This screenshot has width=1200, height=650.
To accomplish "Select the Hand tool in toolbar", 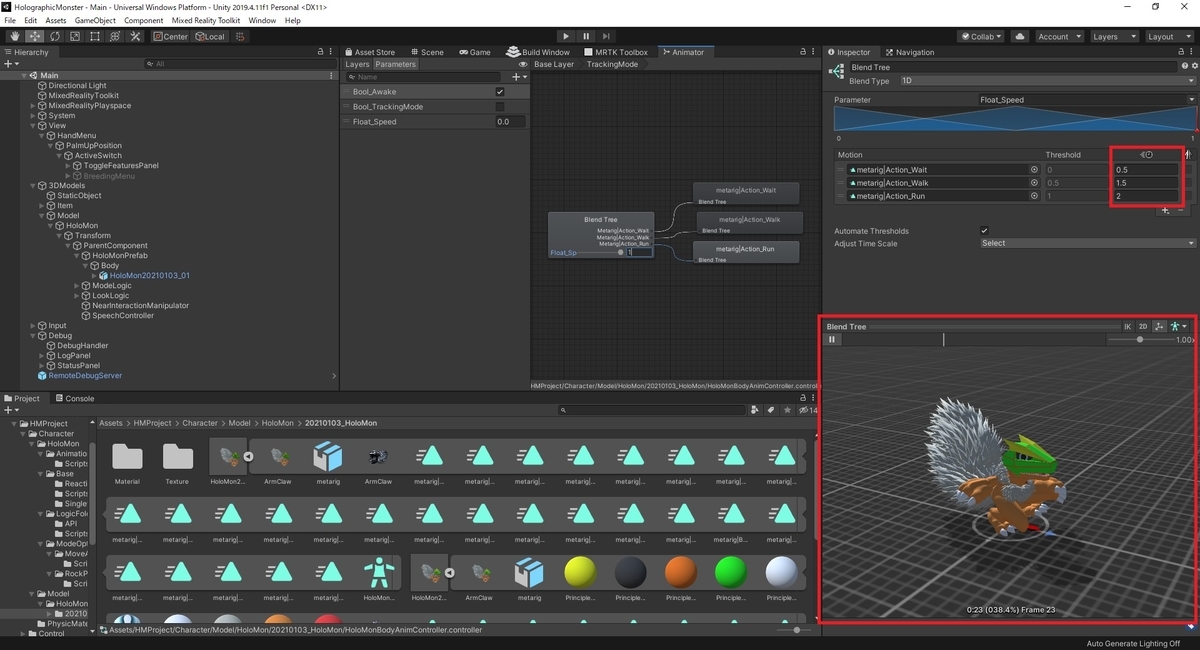I will (x=14, y=36).
